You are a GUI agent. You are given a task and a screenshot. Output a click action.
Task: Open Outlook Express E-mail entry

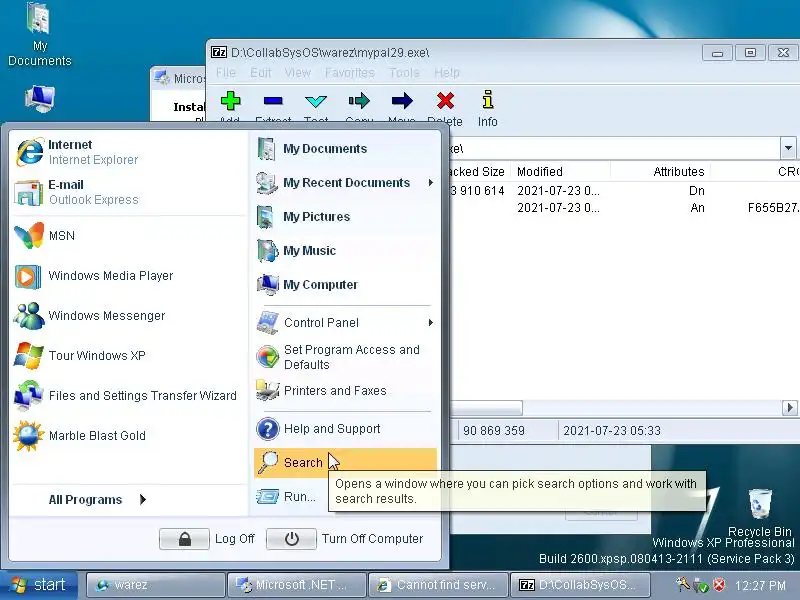pyautogui.click(x=129, y=192)
